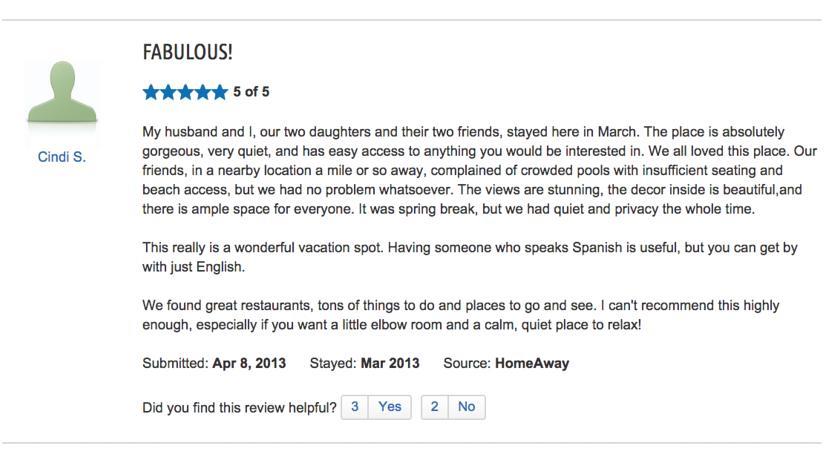
Task: Click the second blue rating star
Action: click(169, 93)
